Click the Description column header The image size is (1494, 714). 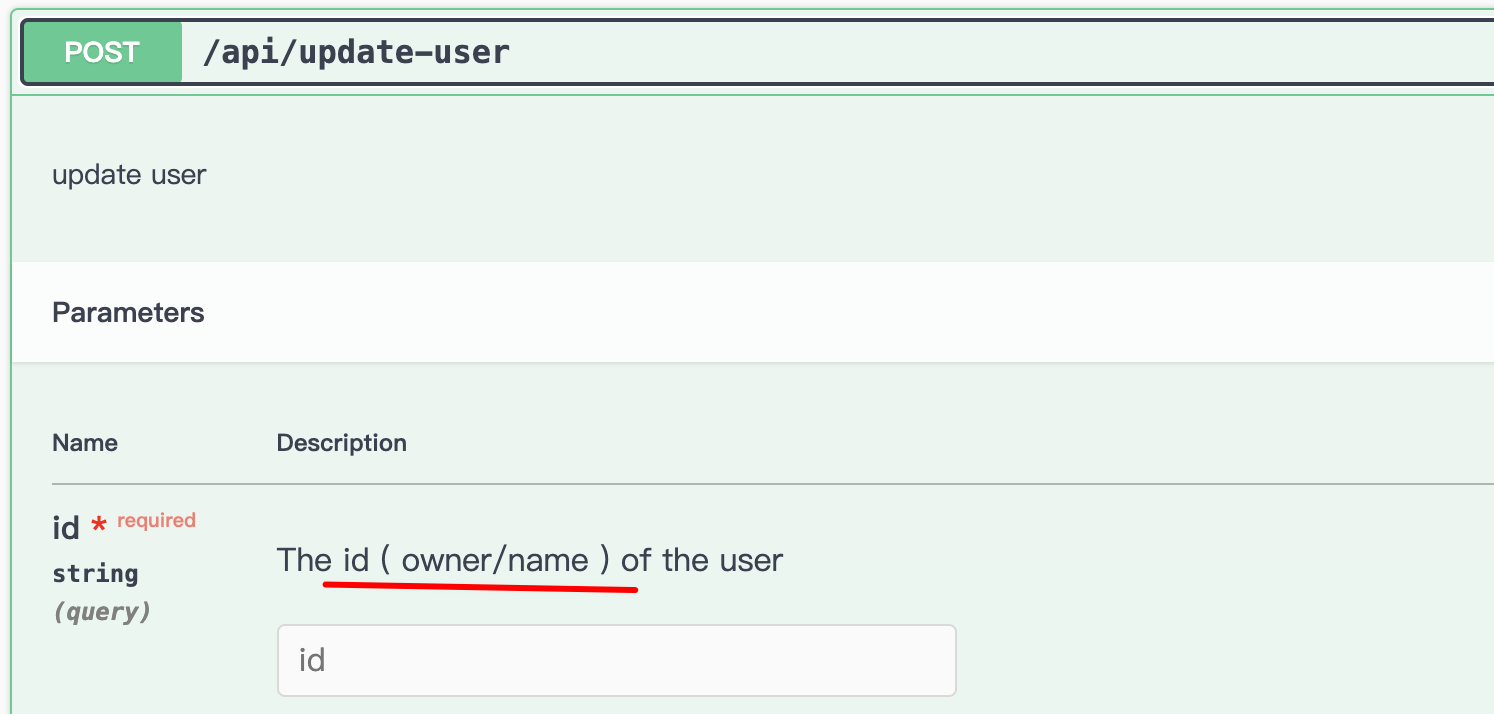342,443
